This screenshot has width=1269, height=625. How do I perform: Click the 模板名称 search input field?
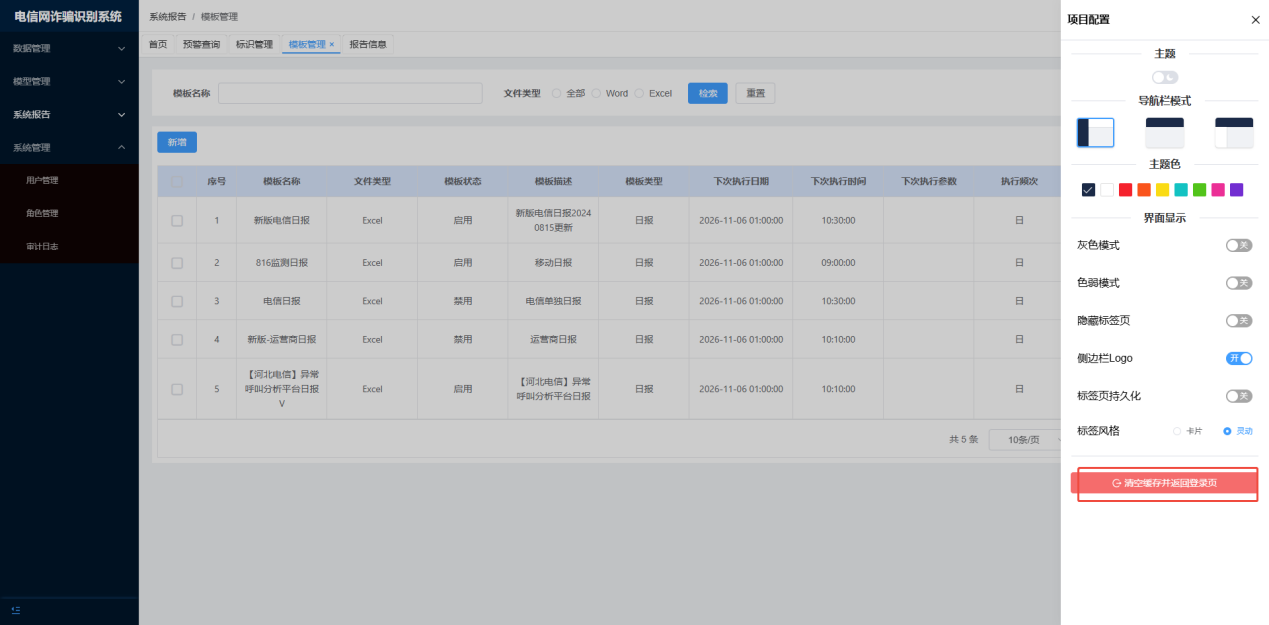[x=350, y=93]
